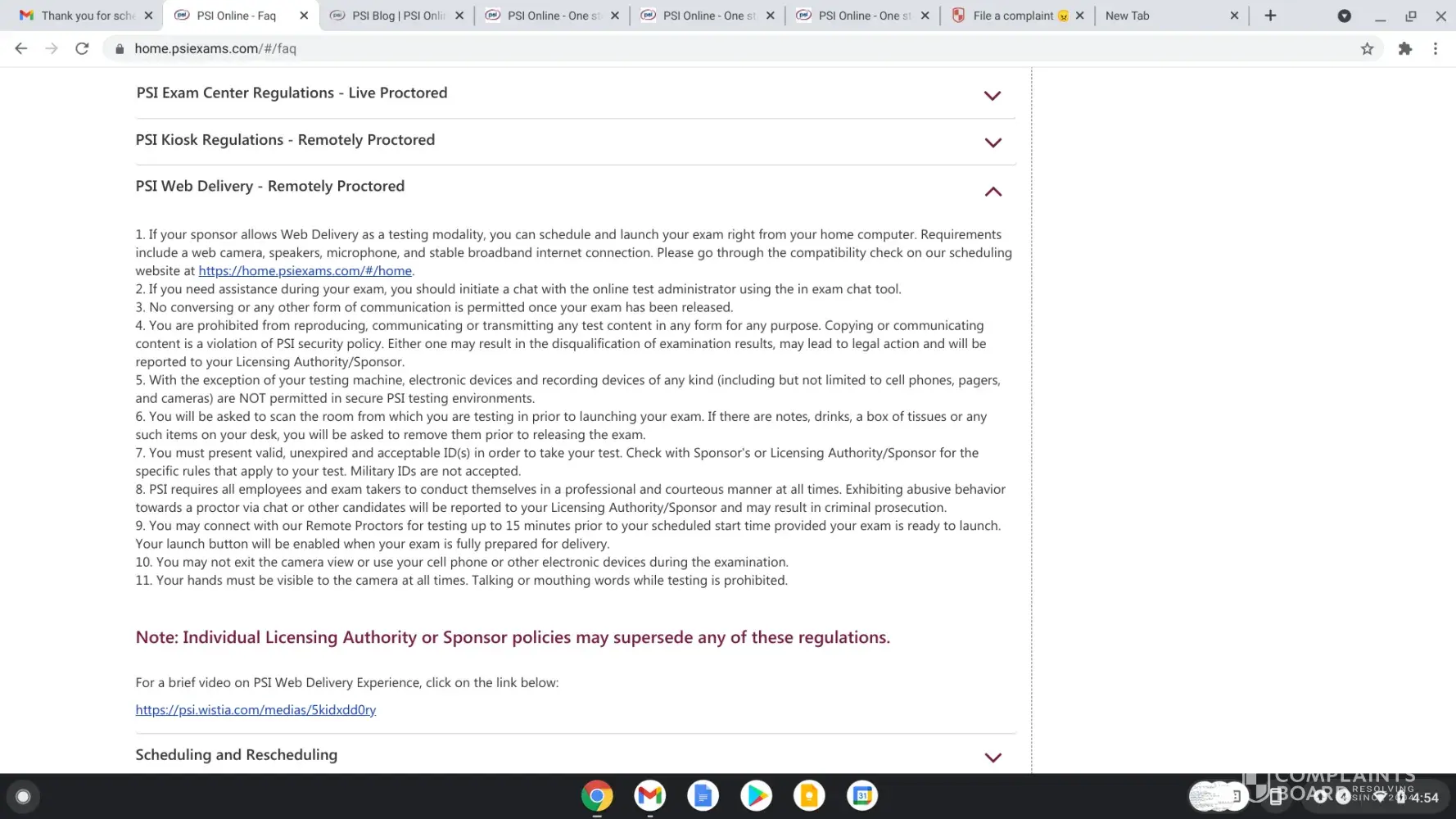Image resolution: width=1456 pixels, height=819 pixels.
Task: Click the Chrome icon in the shelf
Action: (597, 795)
